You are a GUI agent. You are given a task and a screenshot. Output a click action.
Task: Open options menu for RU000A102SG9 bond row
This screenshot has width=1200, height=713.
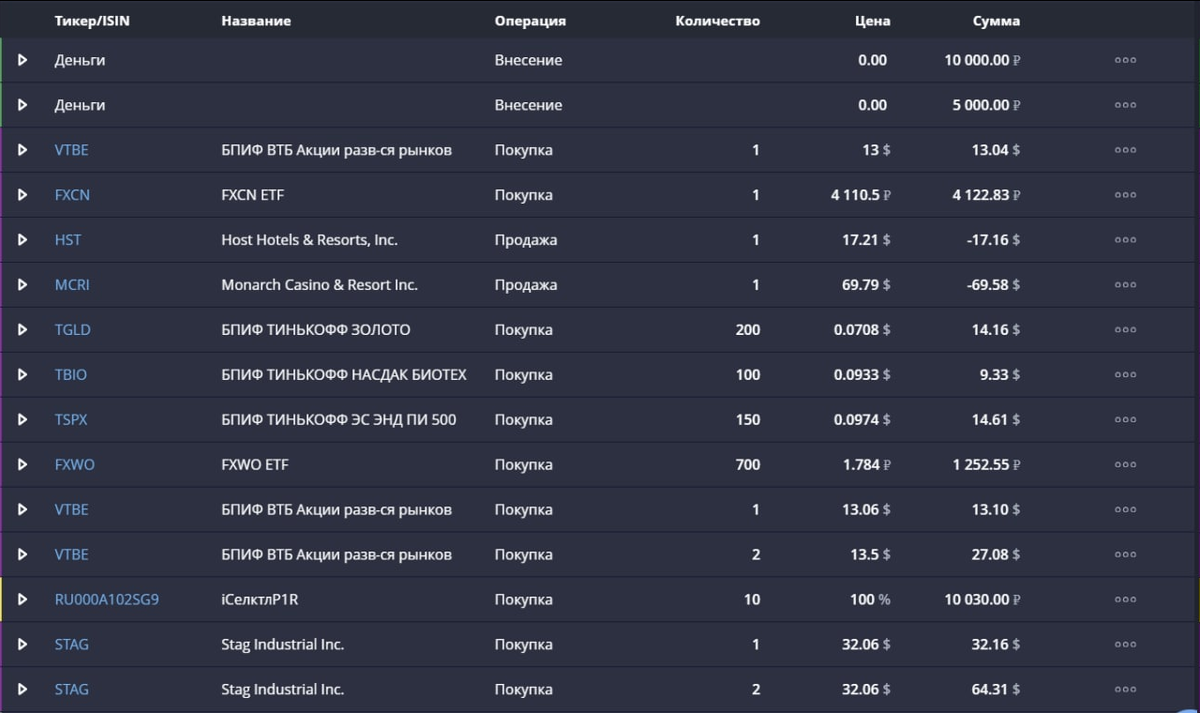point(1125,600)
